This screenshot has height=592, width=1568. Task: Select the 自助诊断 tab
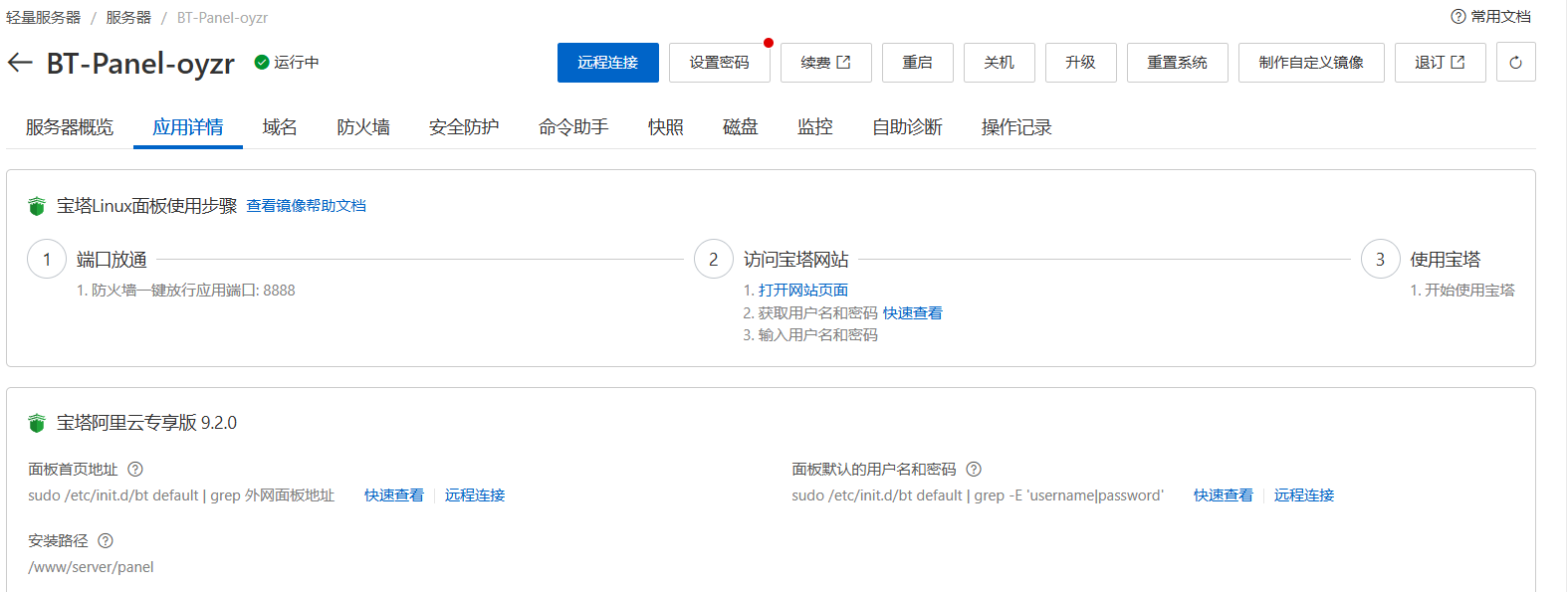907,127
